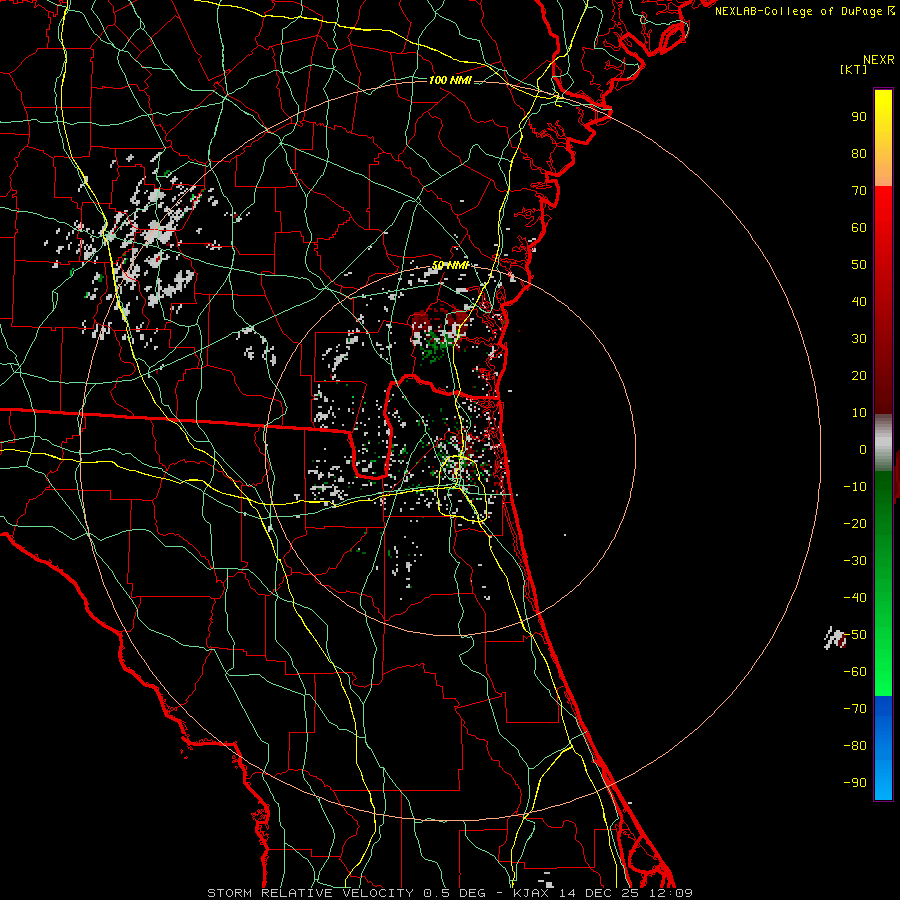This screenshot has width=900, height=900.
Task: Click the -90 knot scale label
Action: point(855,783)
